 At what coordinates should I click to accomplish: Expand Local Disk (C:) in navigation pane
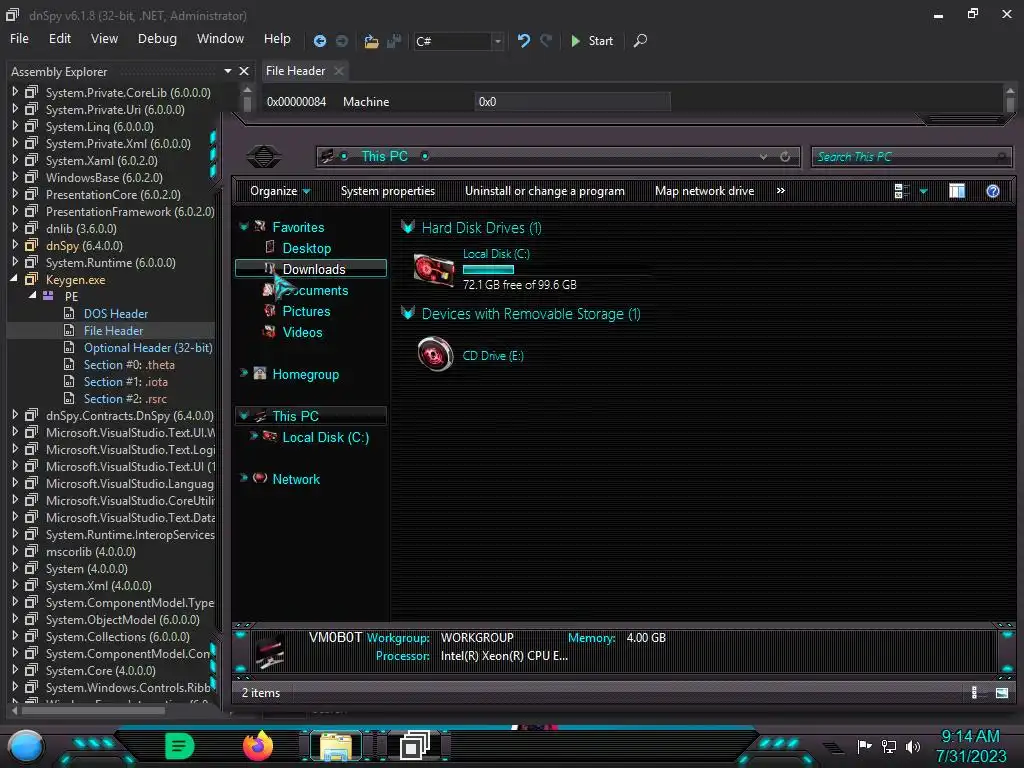pyautogui.click(x=253, y=436)
